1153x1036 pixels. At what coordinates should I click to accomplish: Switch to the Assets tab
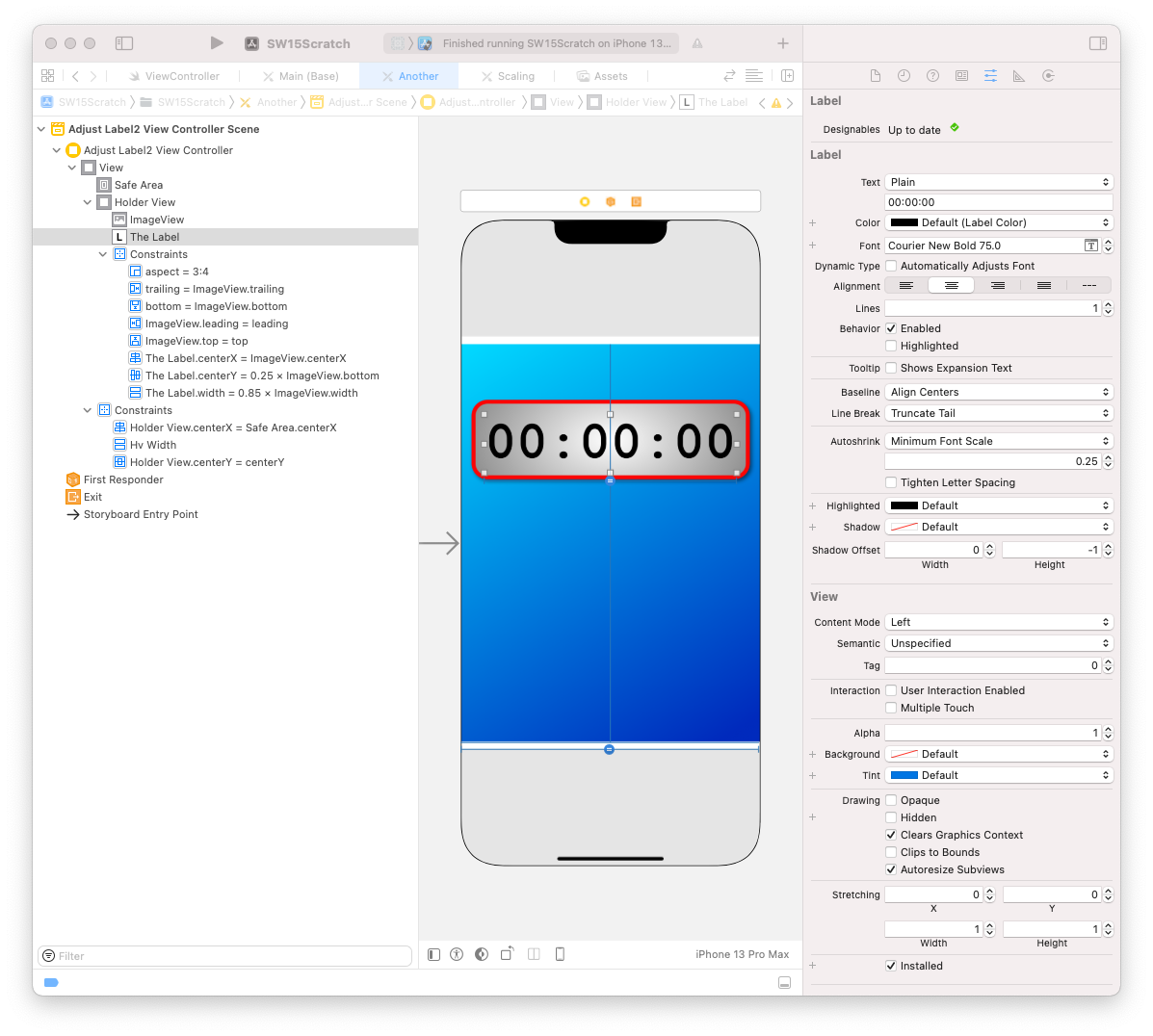point(602,76)
